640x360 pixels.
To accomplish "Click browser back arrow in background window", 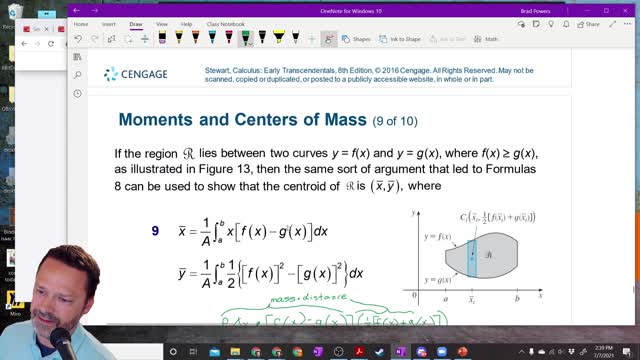I will pyautogui.click(x=24, y=44).
